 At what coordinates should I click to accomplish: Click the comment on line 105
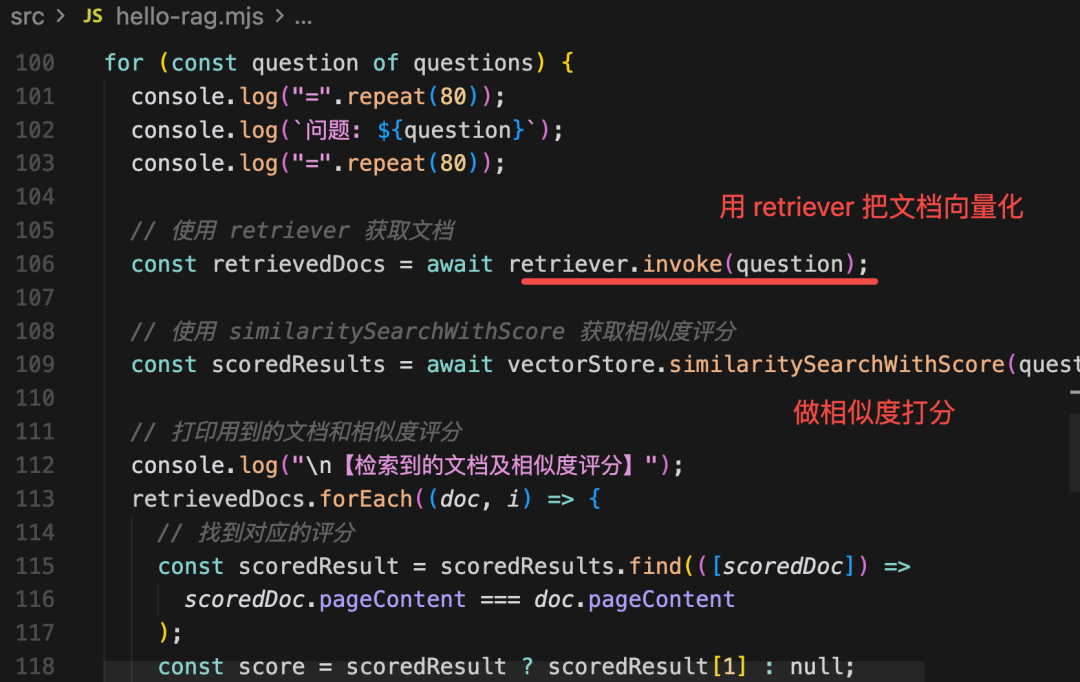click(292, 231)
